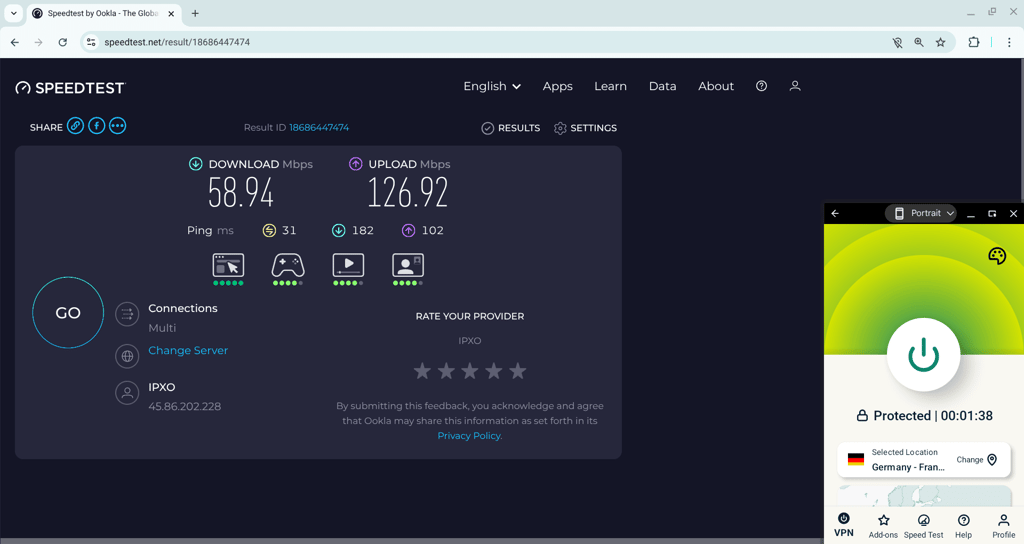The image size is (1024, 544).
Task: Open more share options icon
Action: pos(118,126)
